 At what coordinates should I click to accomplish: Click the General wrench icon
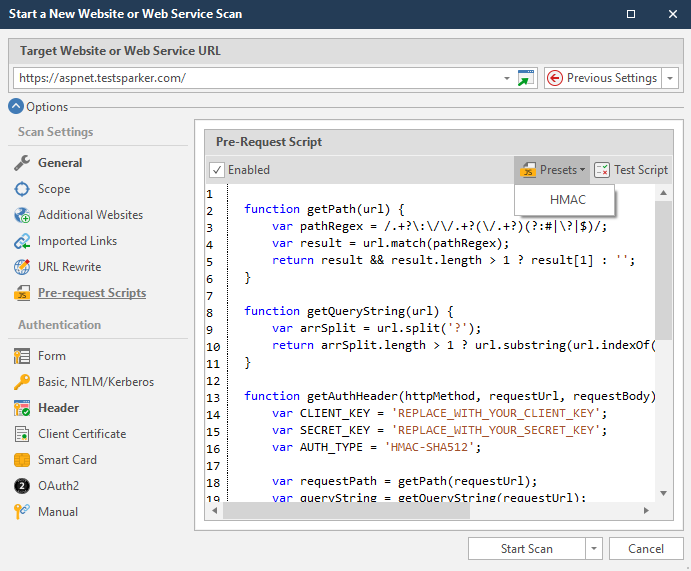[x=22, y=163]
